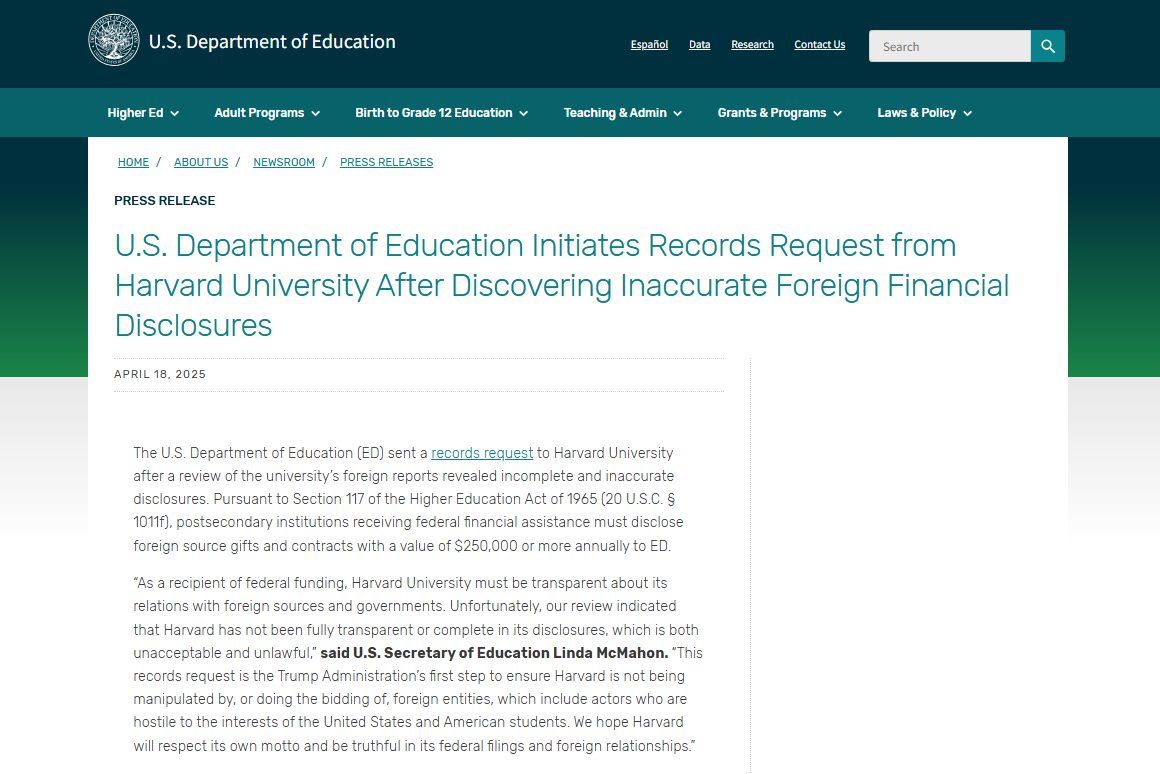Expand the Adult Programs chevron arrow
The width and height of the screenshot is (1160, 774).
(x=316, y=113)
